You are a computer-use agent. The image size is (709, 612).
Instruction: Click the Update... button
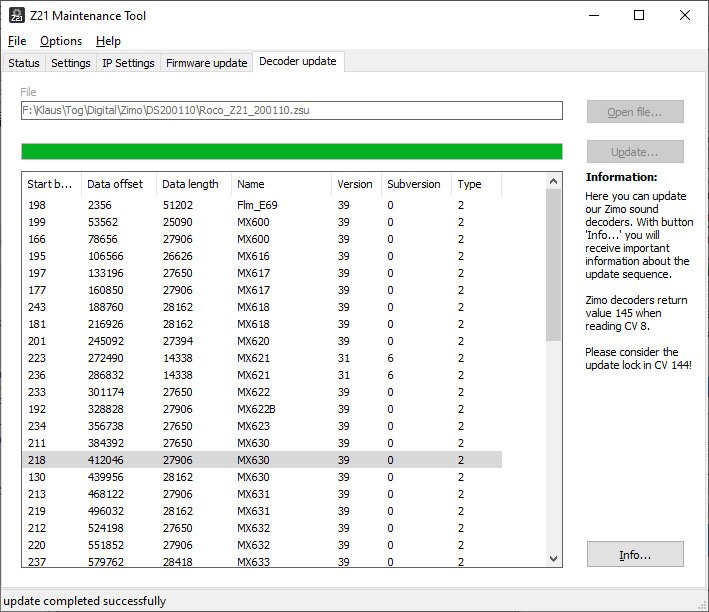click(x=635, y=152)
